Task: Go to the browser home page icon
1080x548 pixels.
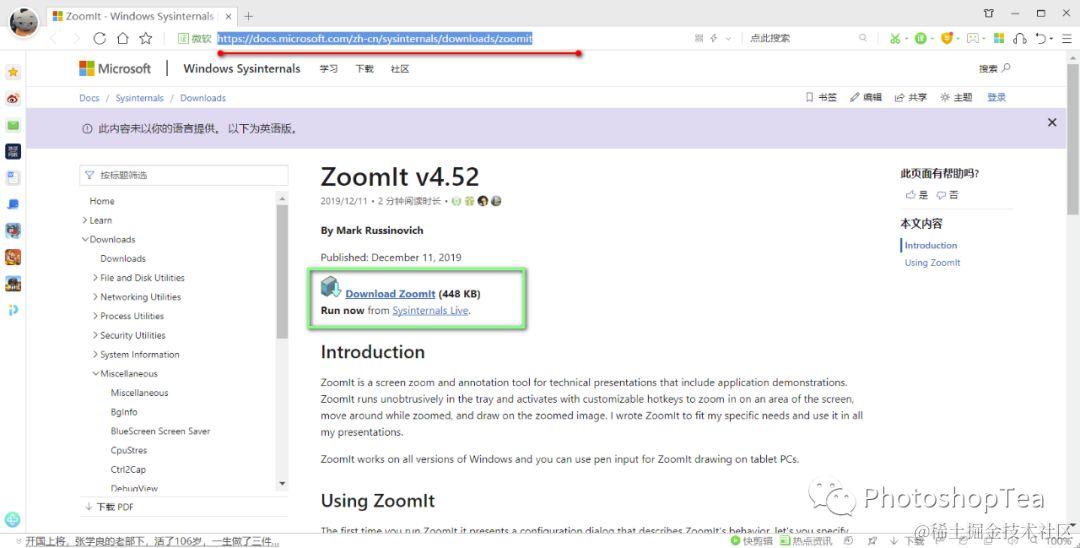Action: point(123,39)
